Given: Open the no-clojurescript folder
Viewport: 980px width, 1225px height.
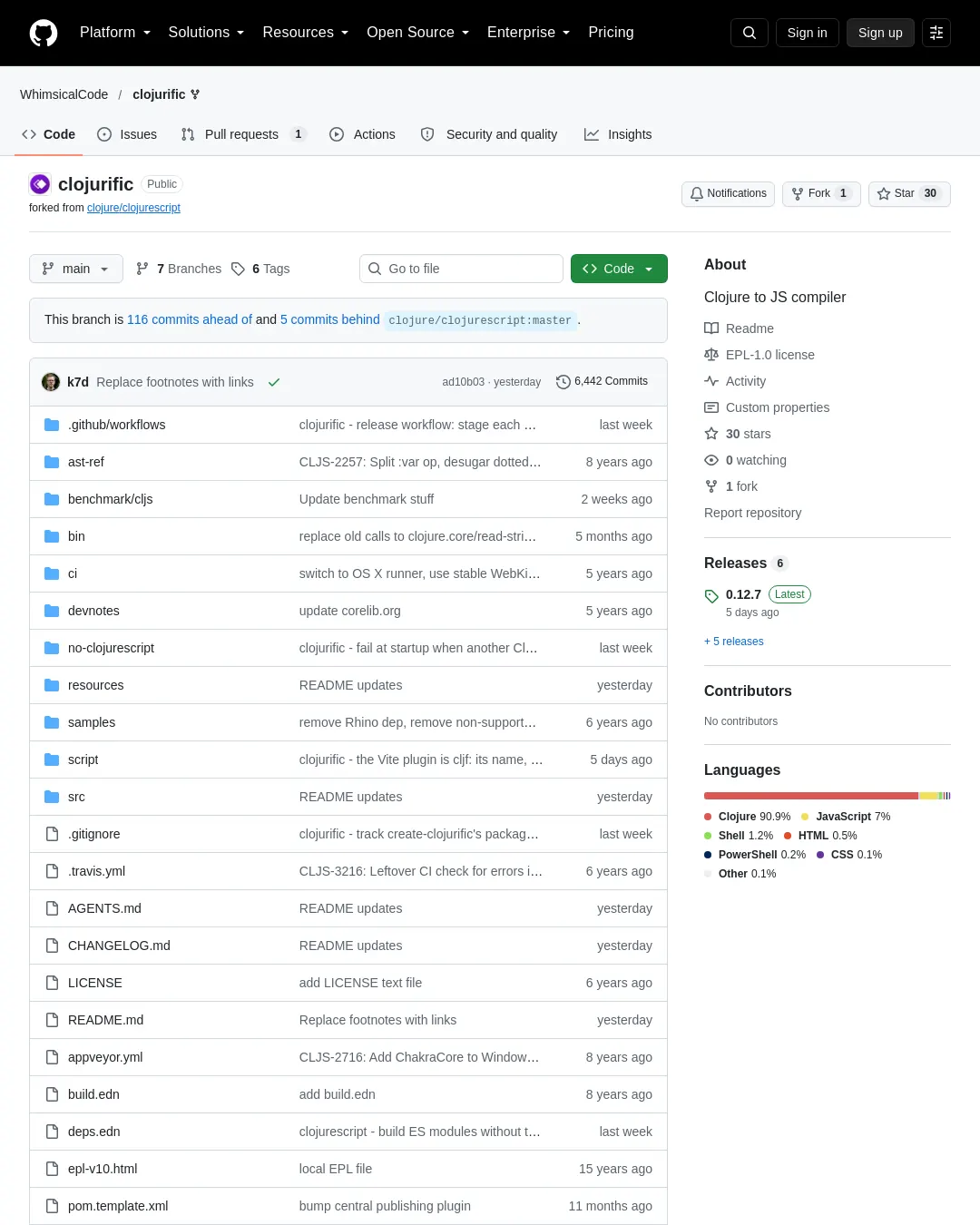Looking at the screenshot, I should click(x=111, y=648).
